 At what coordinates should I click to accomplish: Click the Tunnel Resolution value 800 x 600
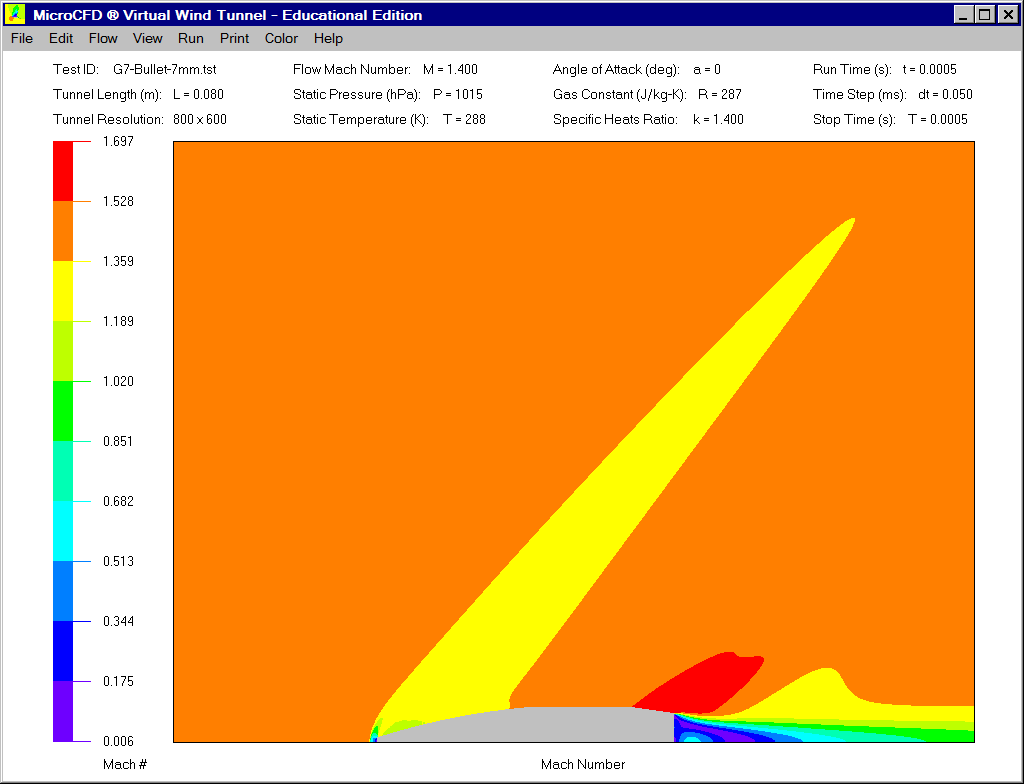[x=200, y=120]
